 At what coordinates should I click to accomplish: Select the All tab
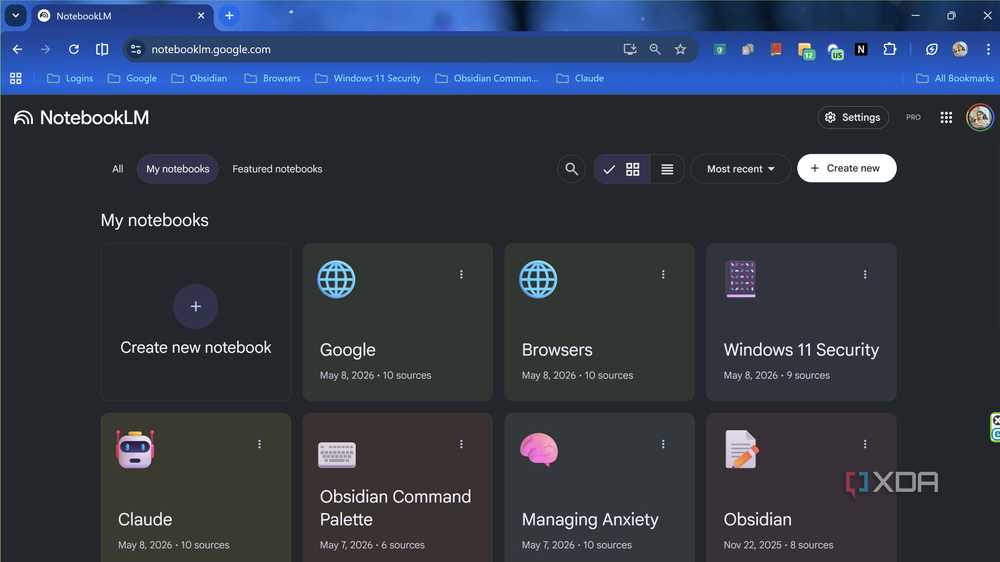coord(117,169)
